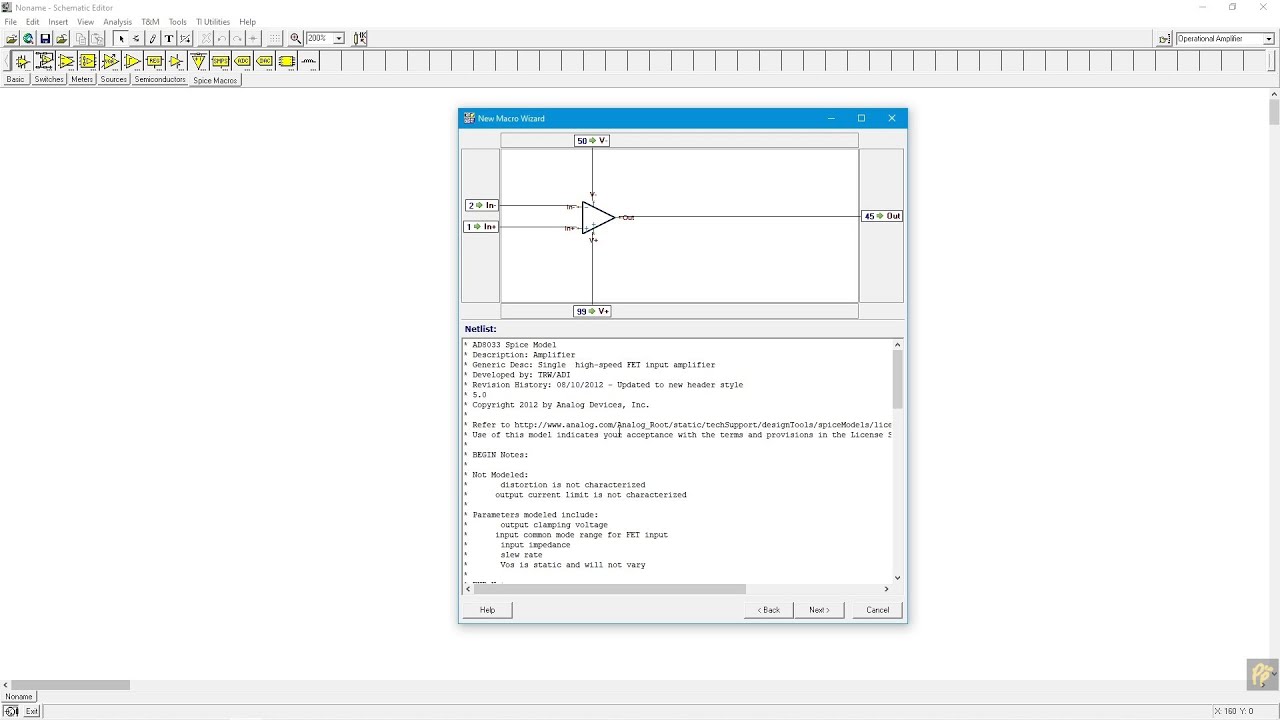This screenshot has width=1280, height=720.
Task: Switch to the Basic component tab
Action: [x=15, y=79]
